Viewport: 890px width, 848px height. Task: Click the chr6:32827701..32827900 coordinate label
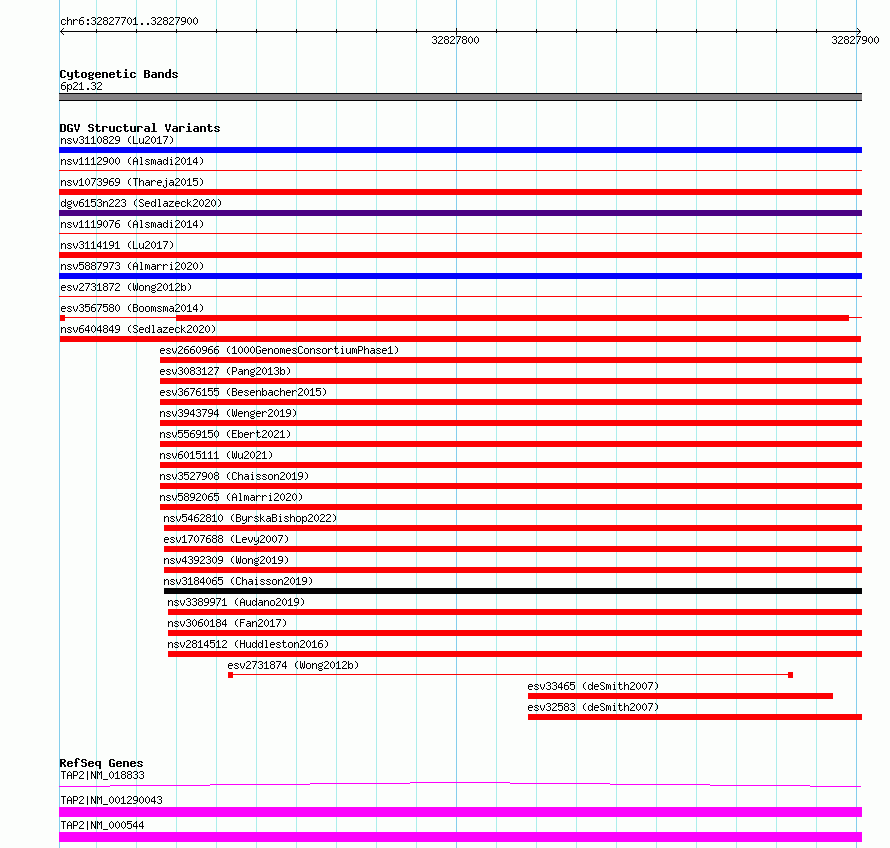(129, 21)
